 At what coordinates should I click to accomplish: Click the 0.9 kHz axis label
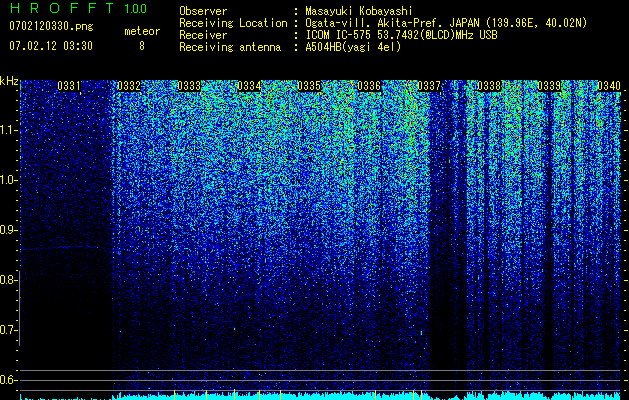coord(8,230)
